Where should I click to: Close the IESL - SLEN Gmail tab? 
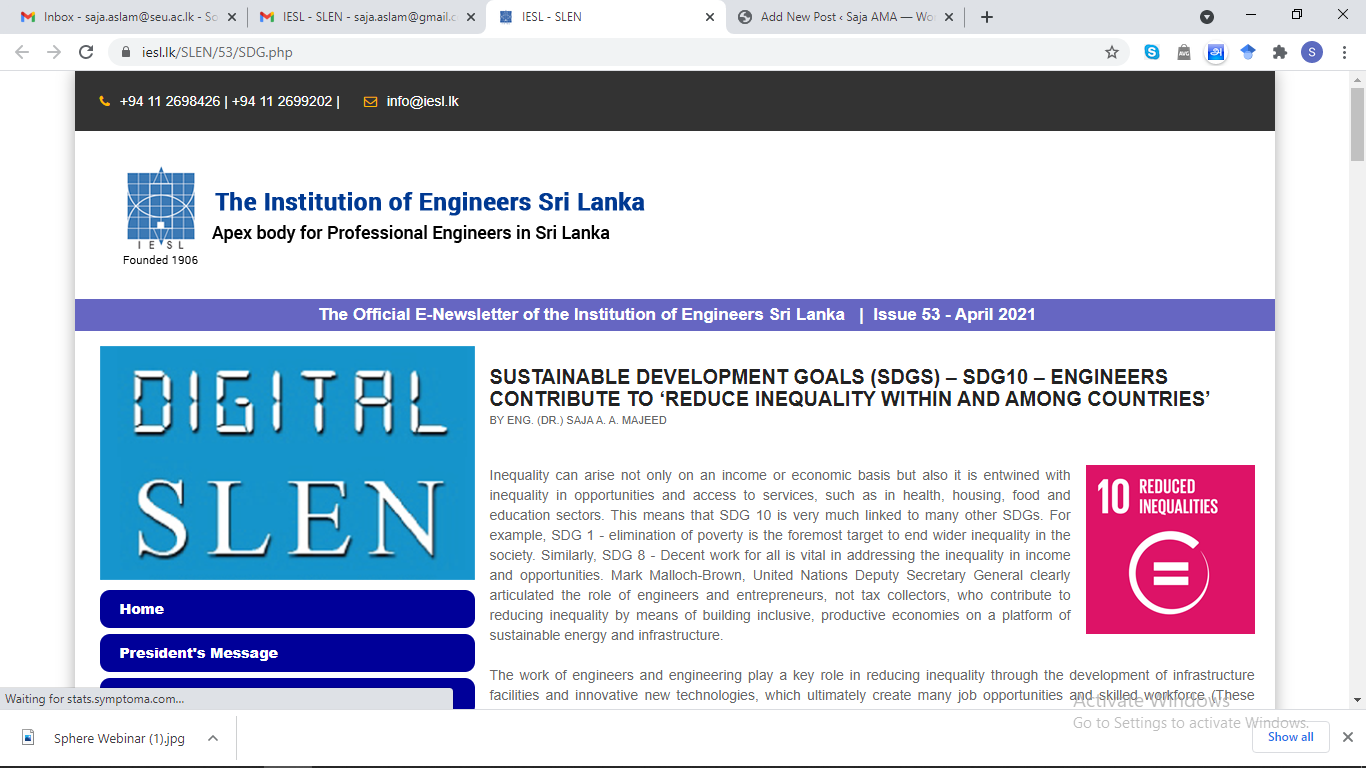coord(470,17)
